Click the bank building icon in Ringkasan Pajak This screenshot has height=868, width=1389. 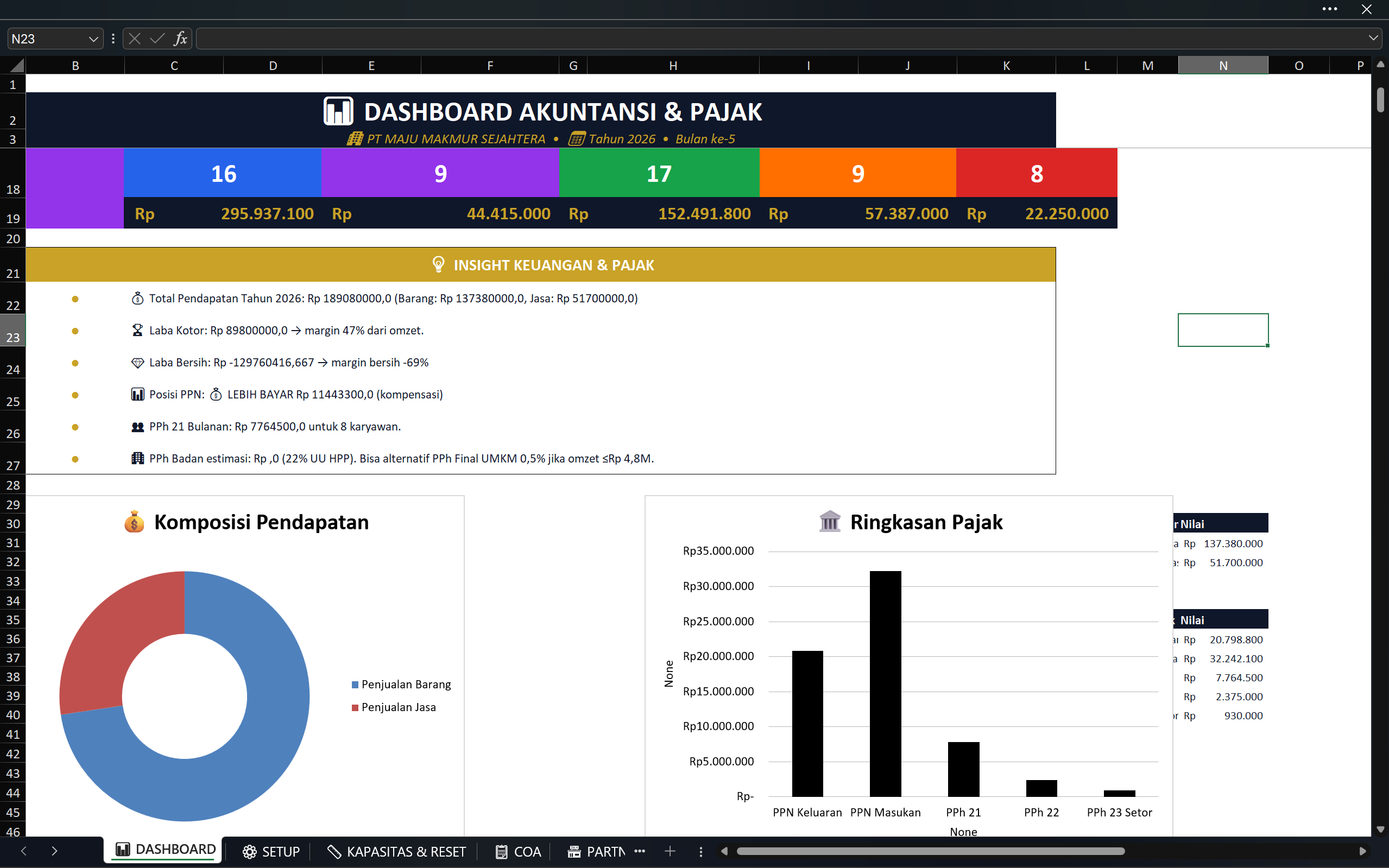coord(830,522)
